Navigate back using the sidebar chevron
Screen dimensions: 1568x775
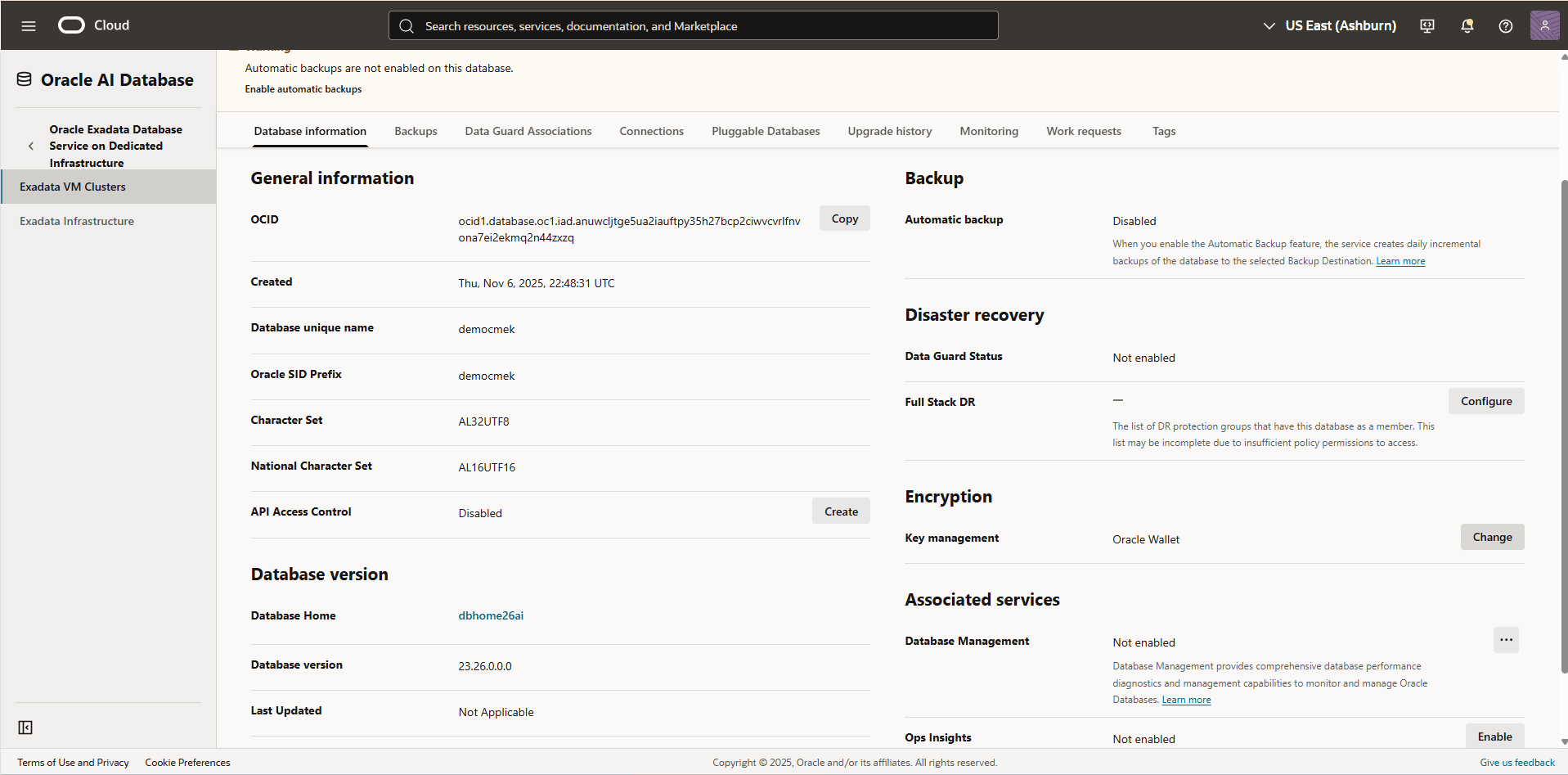[31, 146]
